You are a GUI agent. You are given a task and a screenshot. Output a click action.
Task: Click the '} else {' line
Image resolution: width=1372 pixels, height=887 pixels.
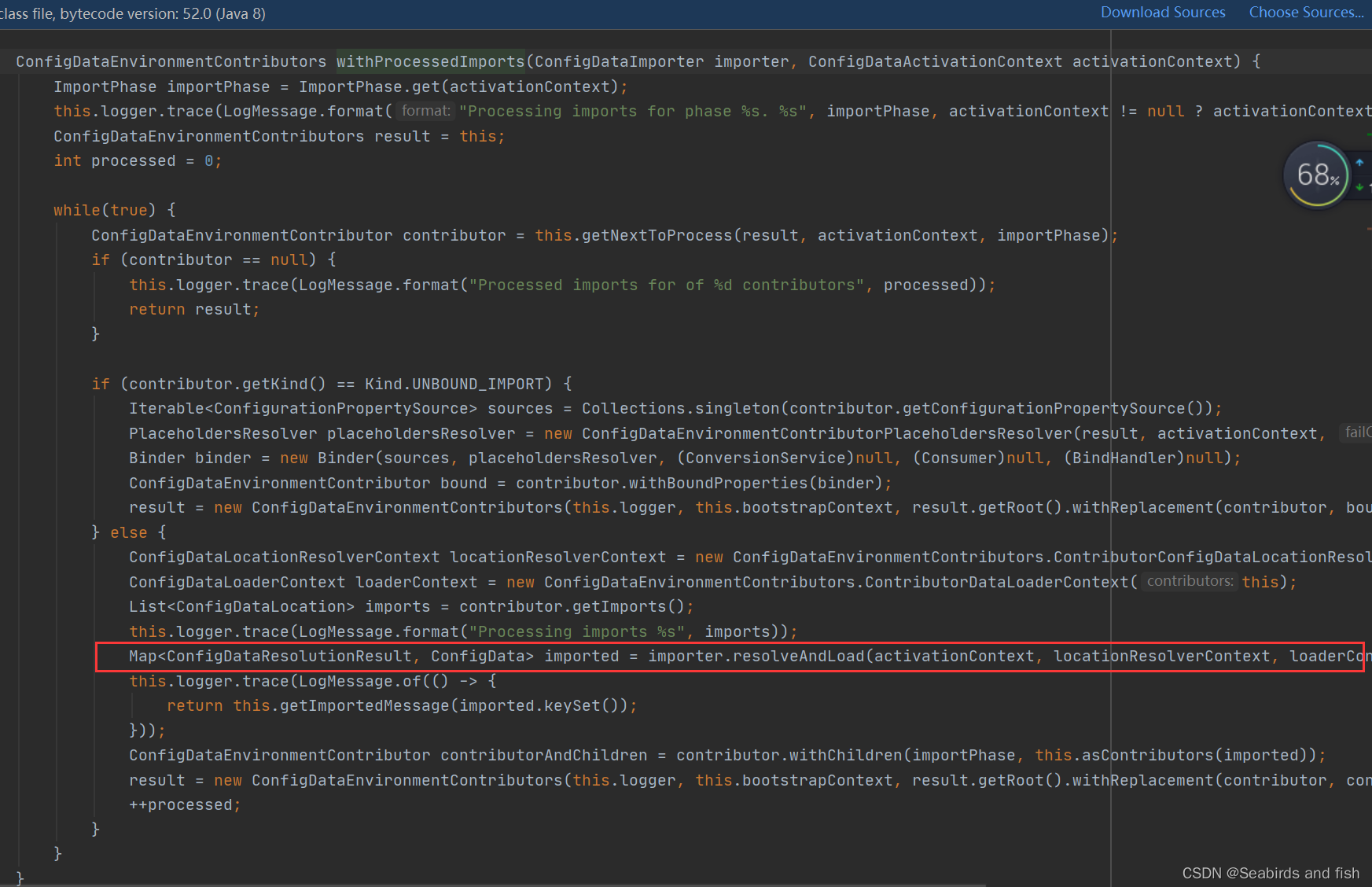129,532
